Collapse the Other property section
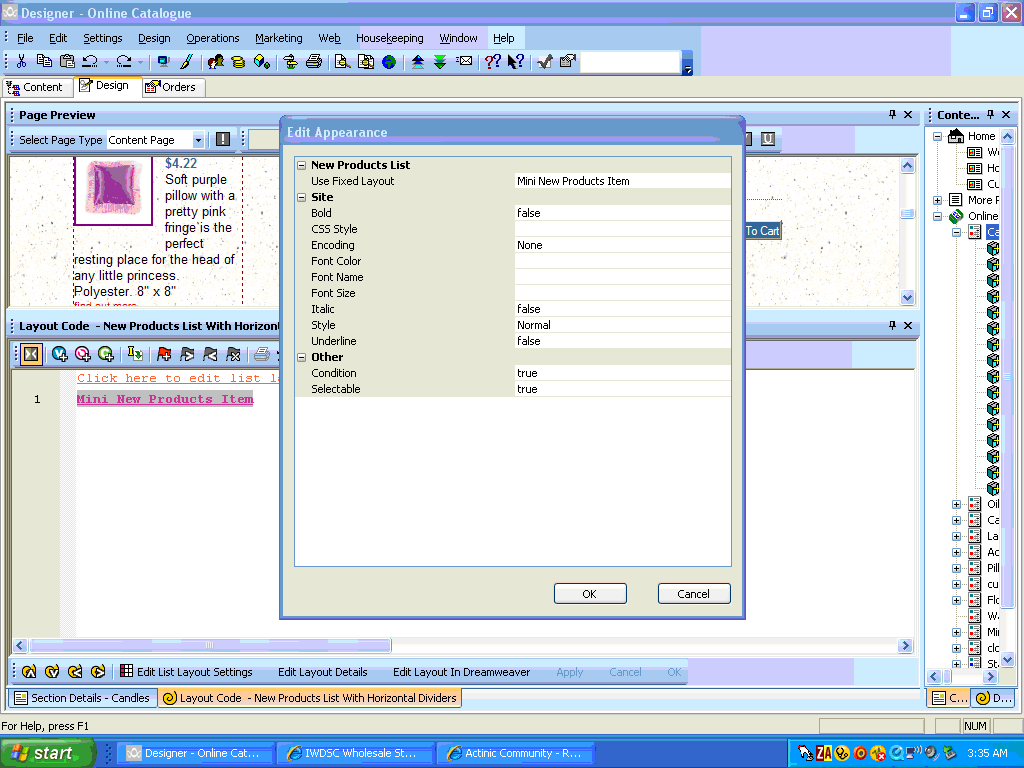Viewport: 1024px width, 768px height. [302, 357]
